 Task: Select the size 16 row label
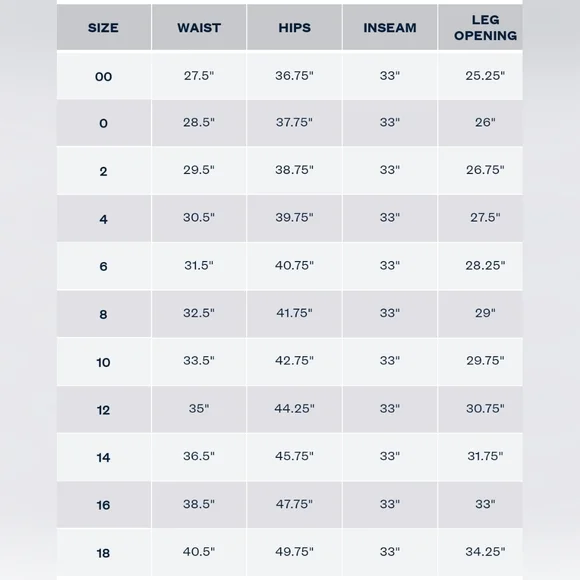tap(103, 505)
